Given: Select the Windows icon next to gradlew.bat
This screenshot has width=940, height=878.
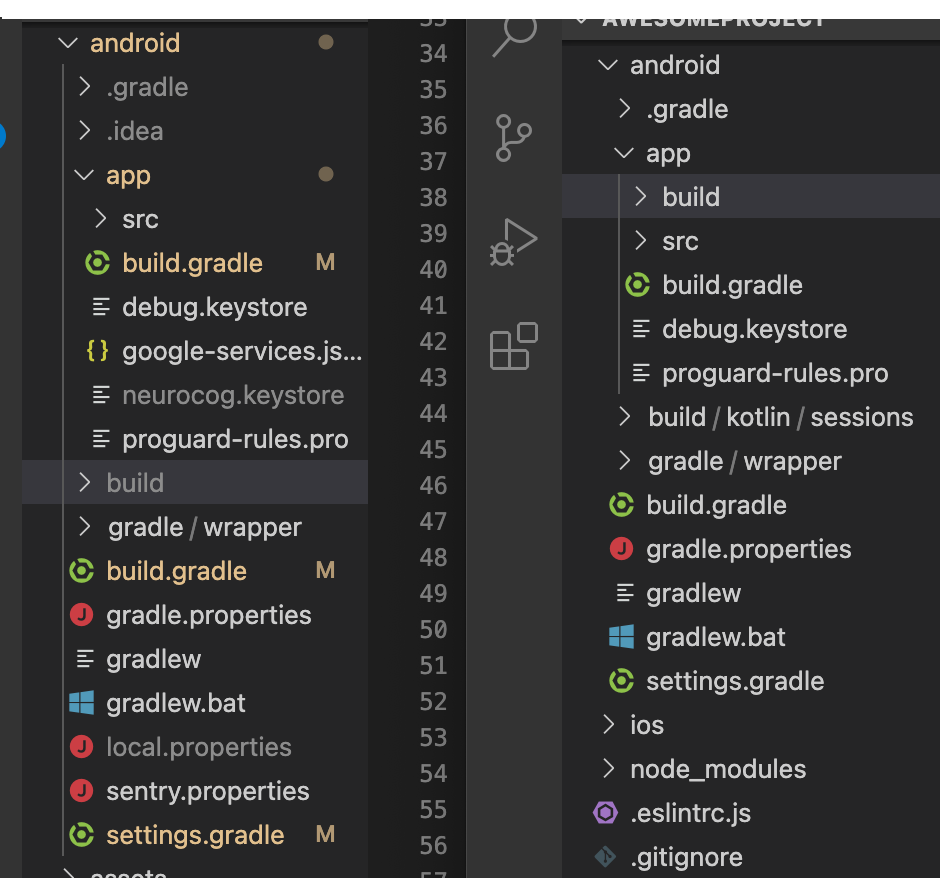Looking at the screenshot, I should pyautogui.click(x=80, y=702).
